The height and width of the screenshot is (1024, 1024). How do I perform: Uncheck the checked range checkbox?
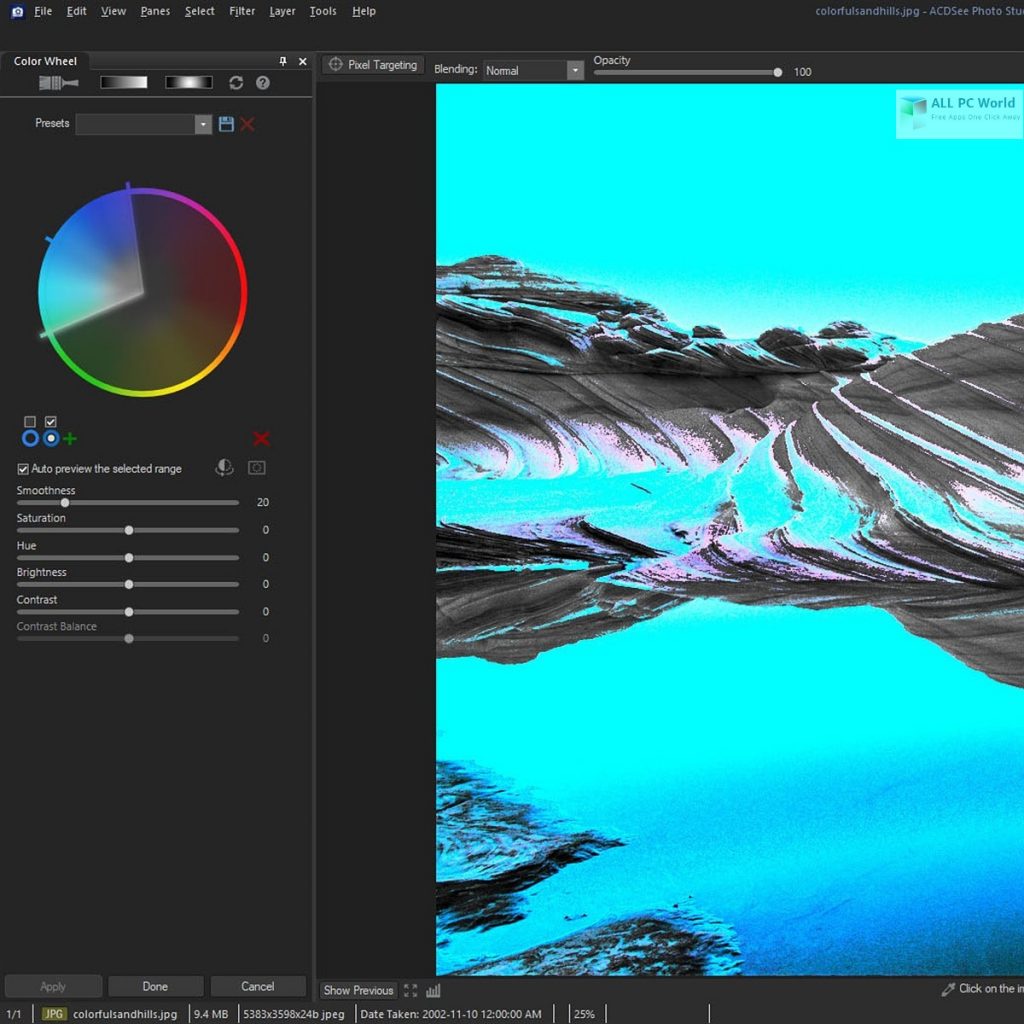click(x=50, y=421)
